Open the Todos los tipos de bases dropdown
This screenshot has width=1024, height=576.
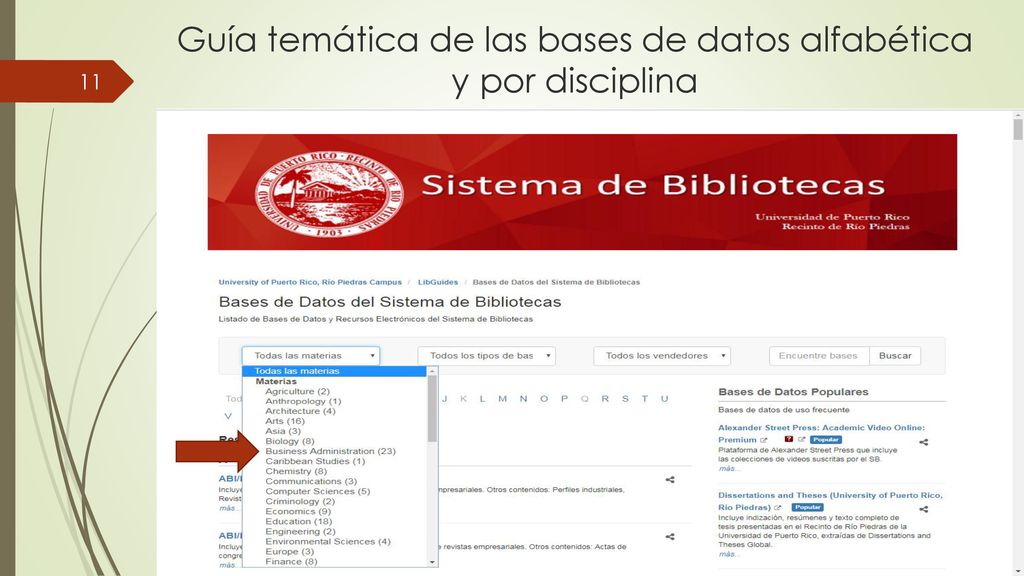pyautogui.click(x=487, y=356)
